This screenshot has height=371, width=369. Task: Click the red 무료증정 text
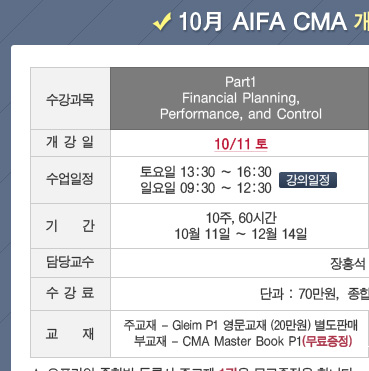tap(327, 341)
